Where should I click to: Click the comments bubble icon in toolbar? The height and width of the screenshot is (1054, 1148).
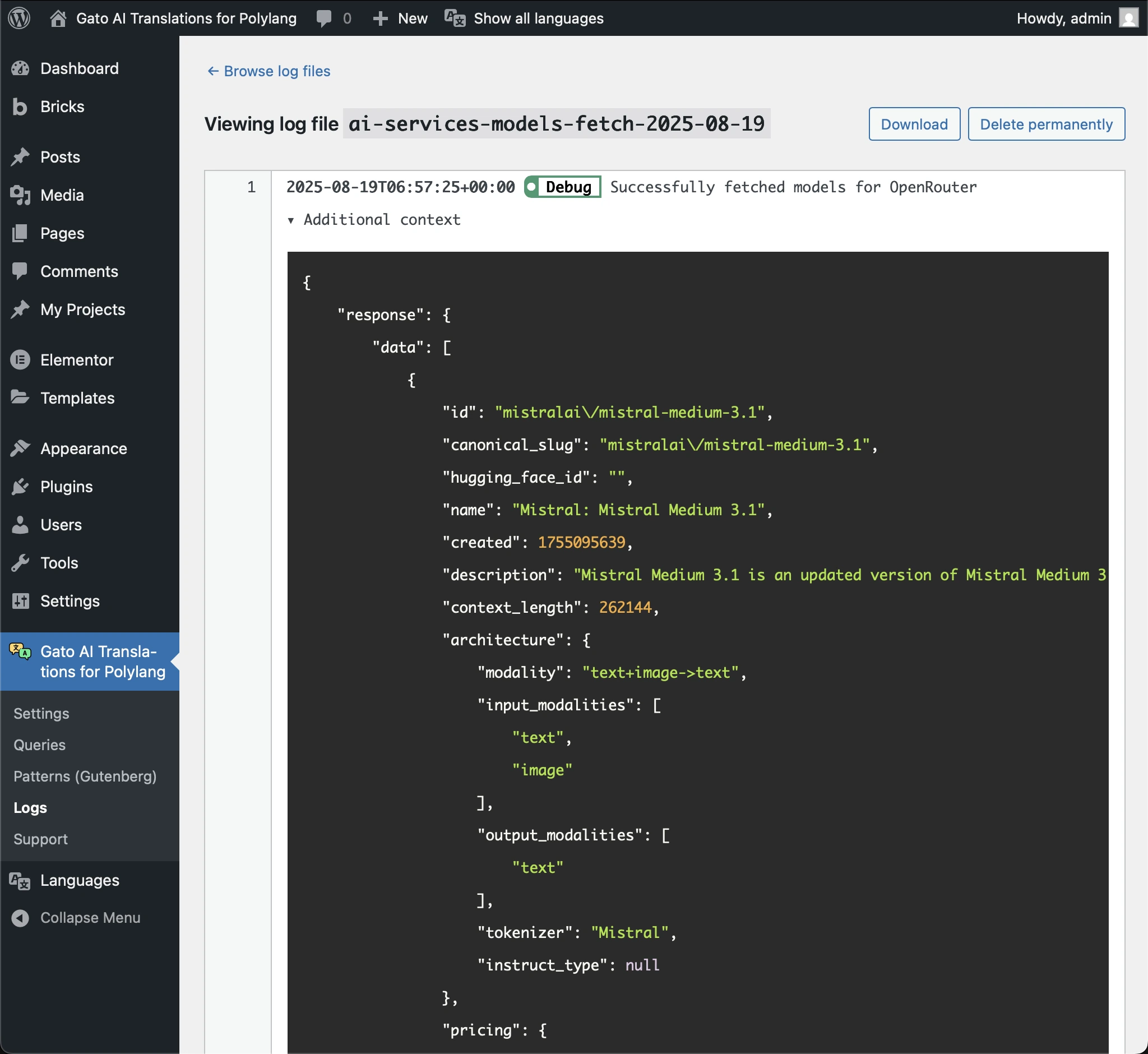pyautogui.click(x=324, y=19)
